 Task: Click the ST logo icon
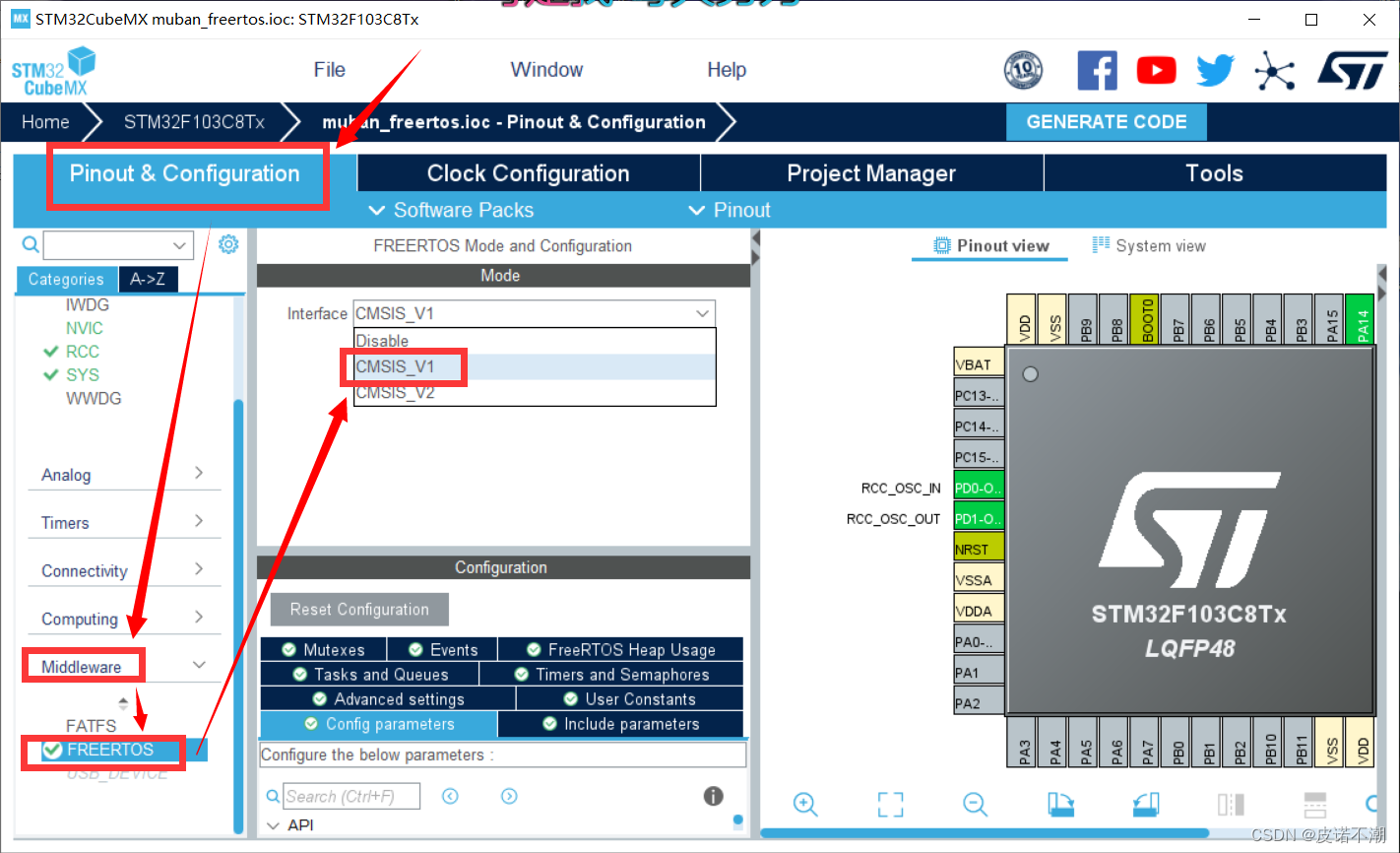click(1353, 71)
